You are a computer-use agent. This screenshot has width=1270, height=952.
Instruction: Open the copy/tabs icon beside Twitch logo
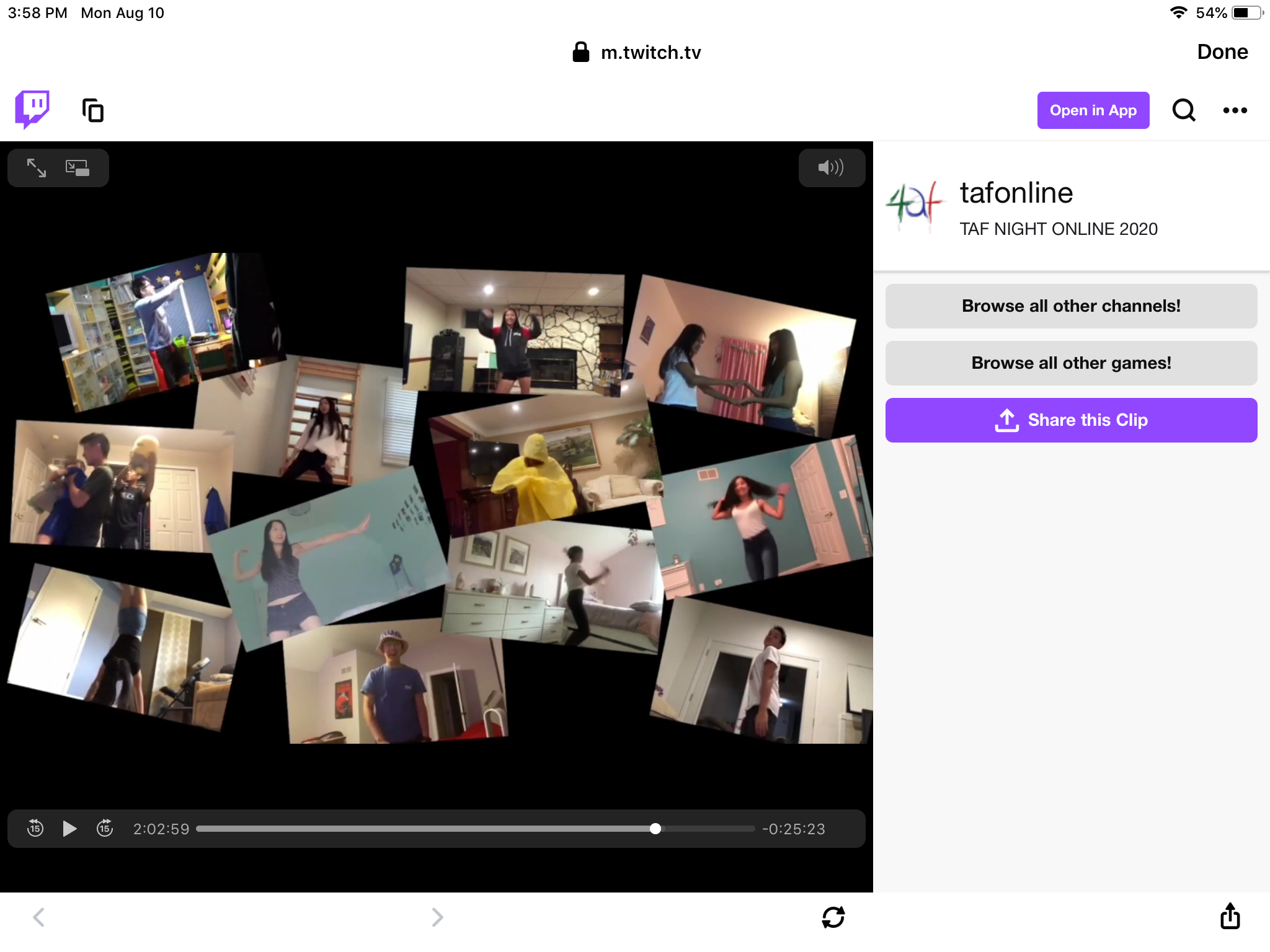point(93,110)
